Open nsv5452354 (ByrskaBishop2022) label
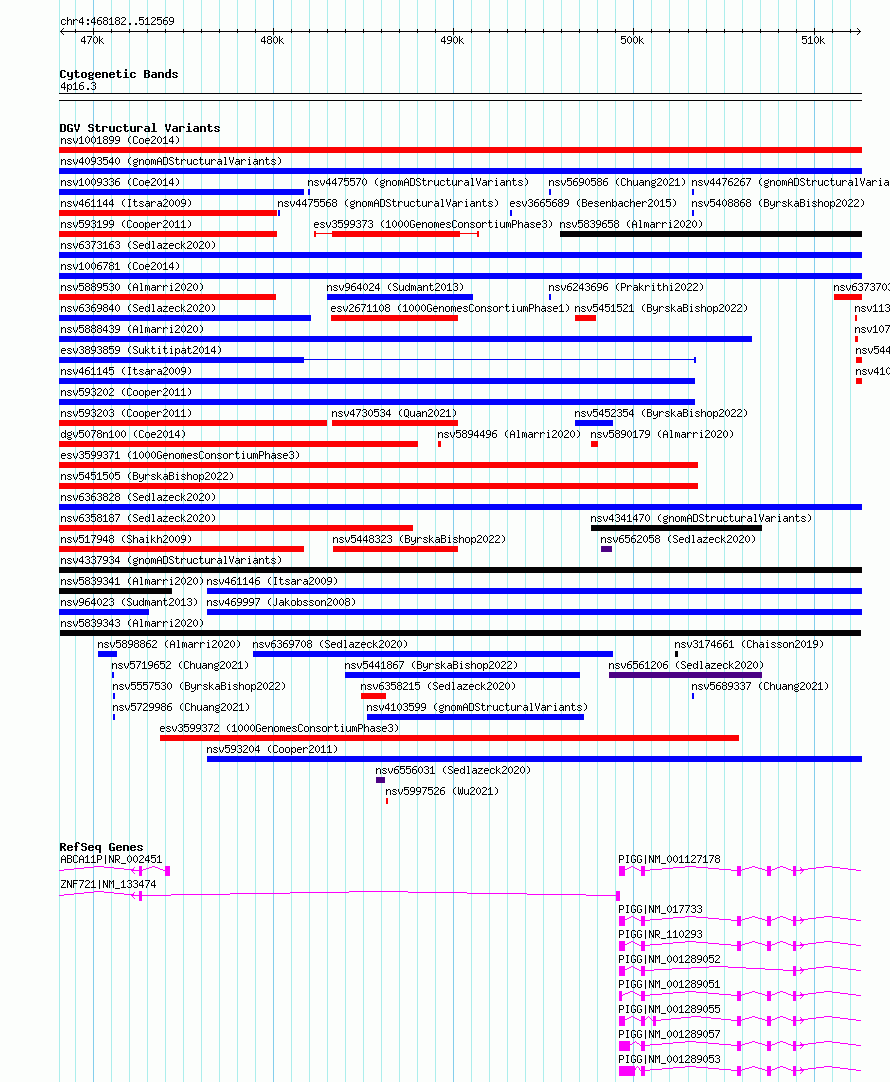The height and width of the screenshot is (1082, 890). point(662,413)
